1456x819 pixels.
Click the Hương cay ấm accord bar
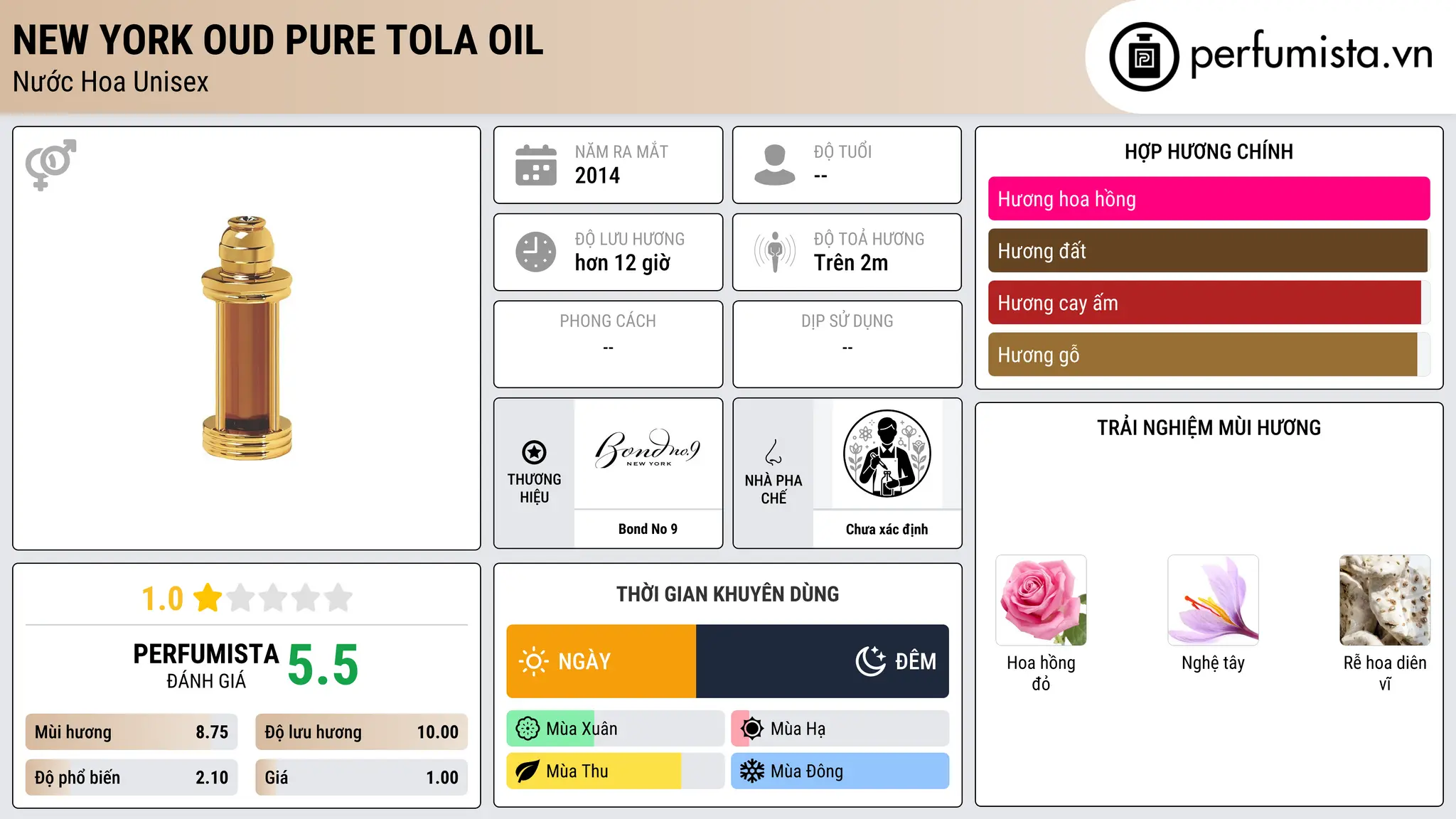(1209, 303)
